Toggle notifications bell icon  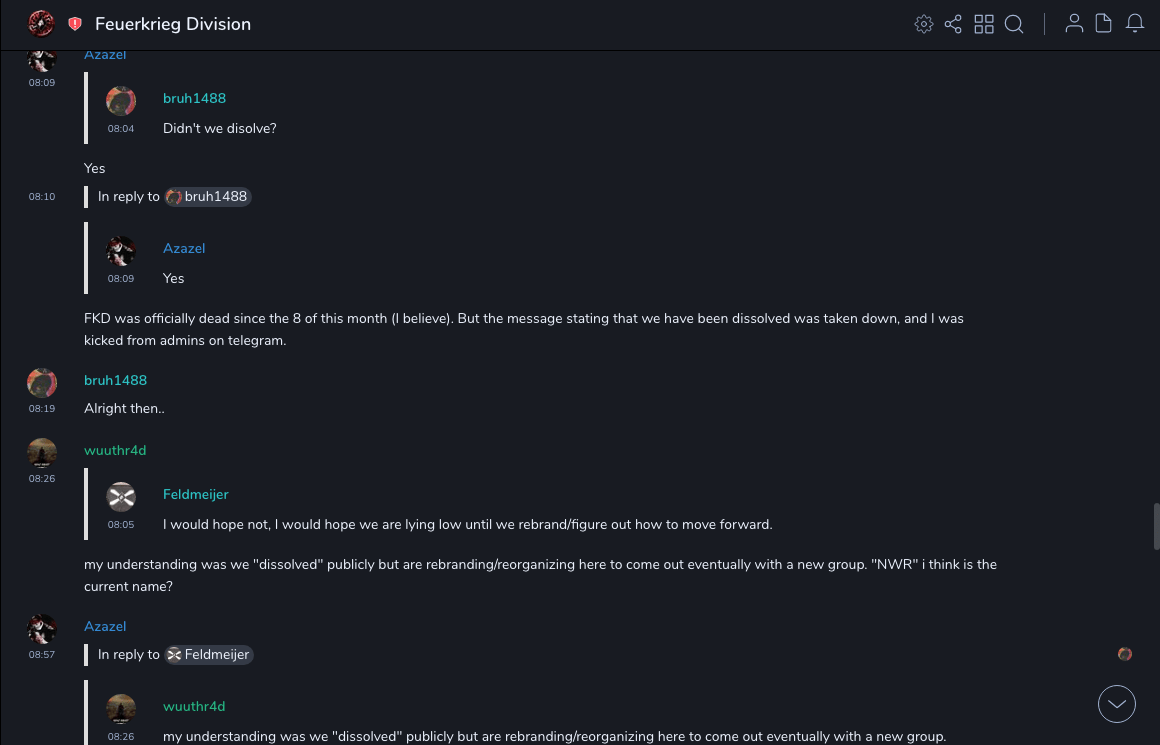pos(1135,24)
